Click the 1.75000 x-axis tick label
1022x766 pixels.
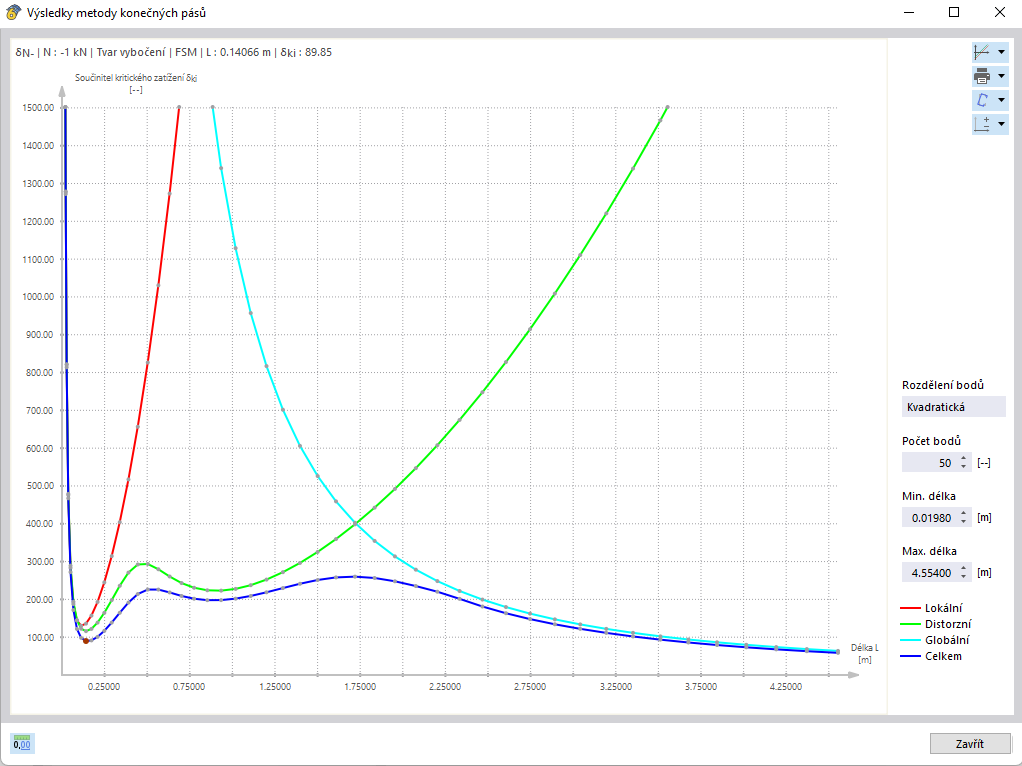point(360,686)
